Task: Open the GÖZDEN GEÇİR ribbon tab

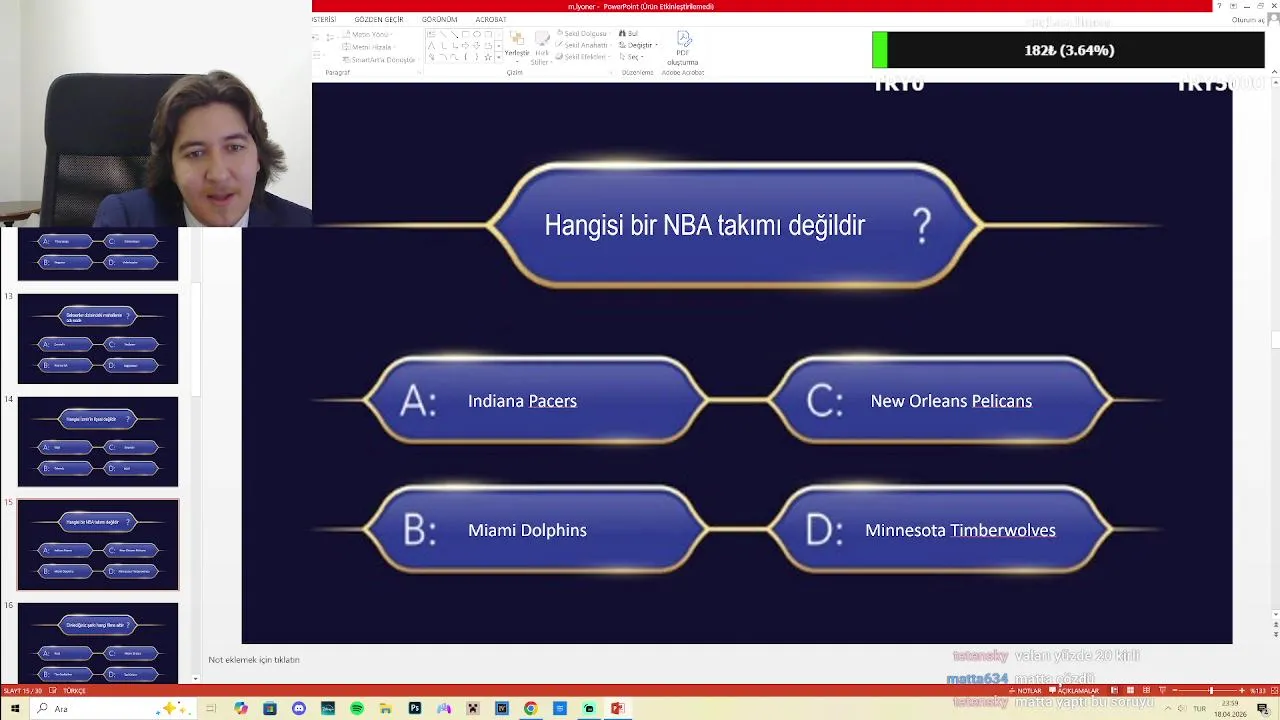Action: tap(378, 19)
